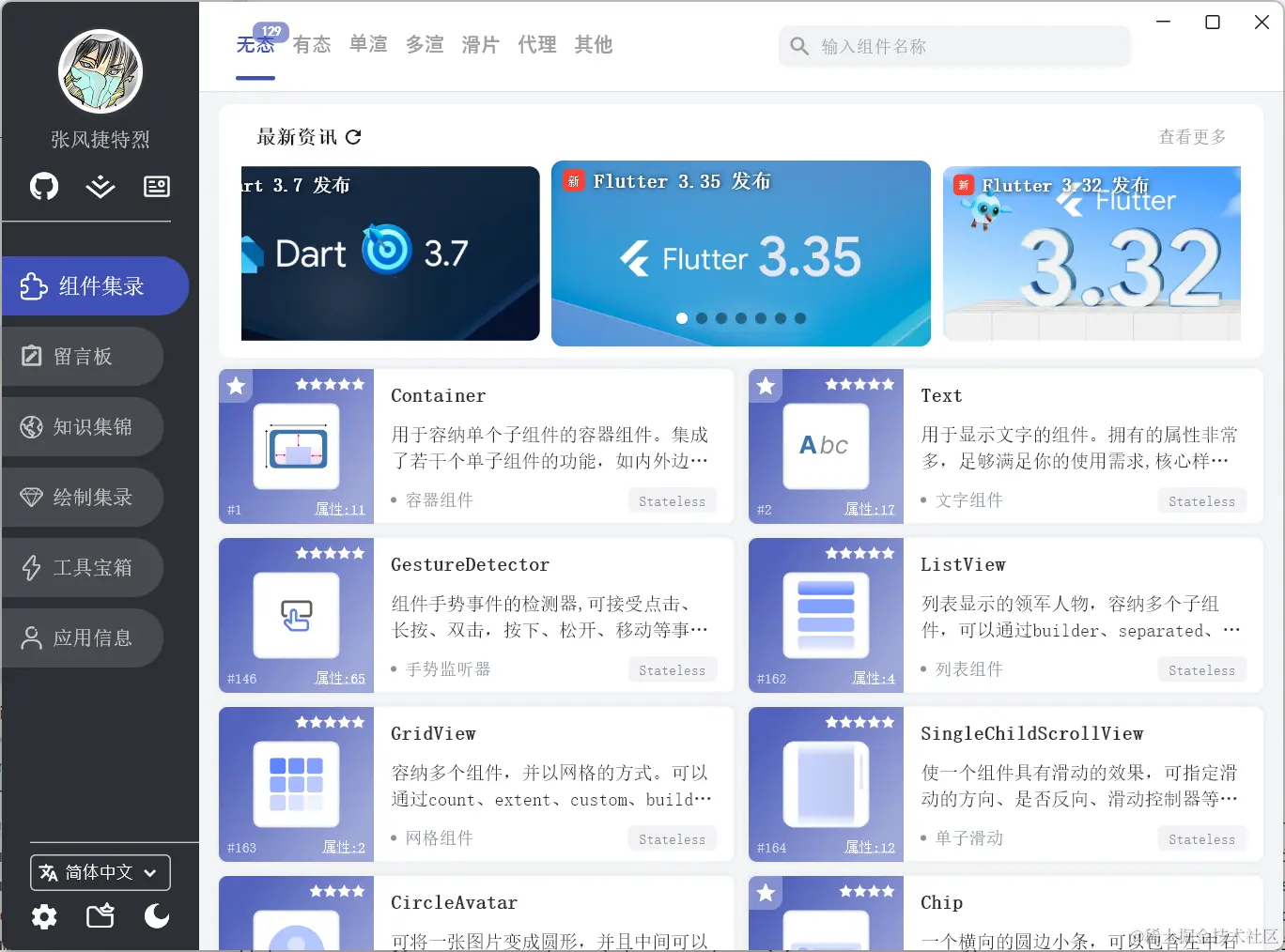Click the 列表组件 category label
Image resolution: width=1285 pixels, height=952 pixels.
point(969,669)
